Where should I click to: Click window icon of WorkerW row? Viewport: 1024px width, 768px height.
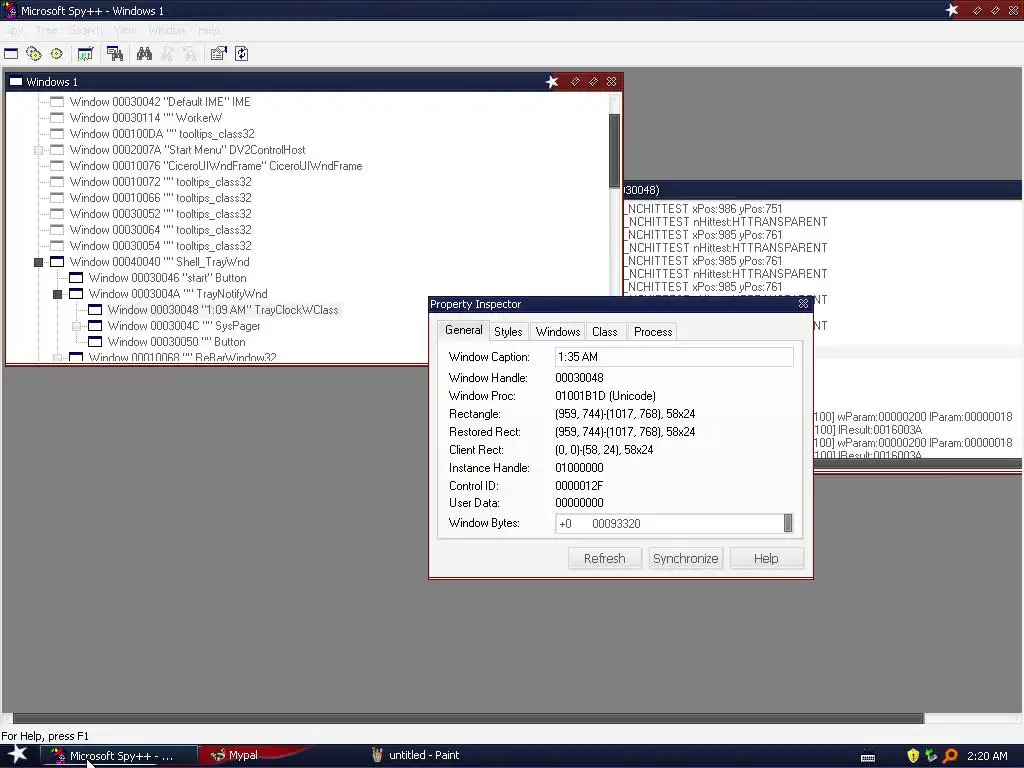[x=57, y=118]
